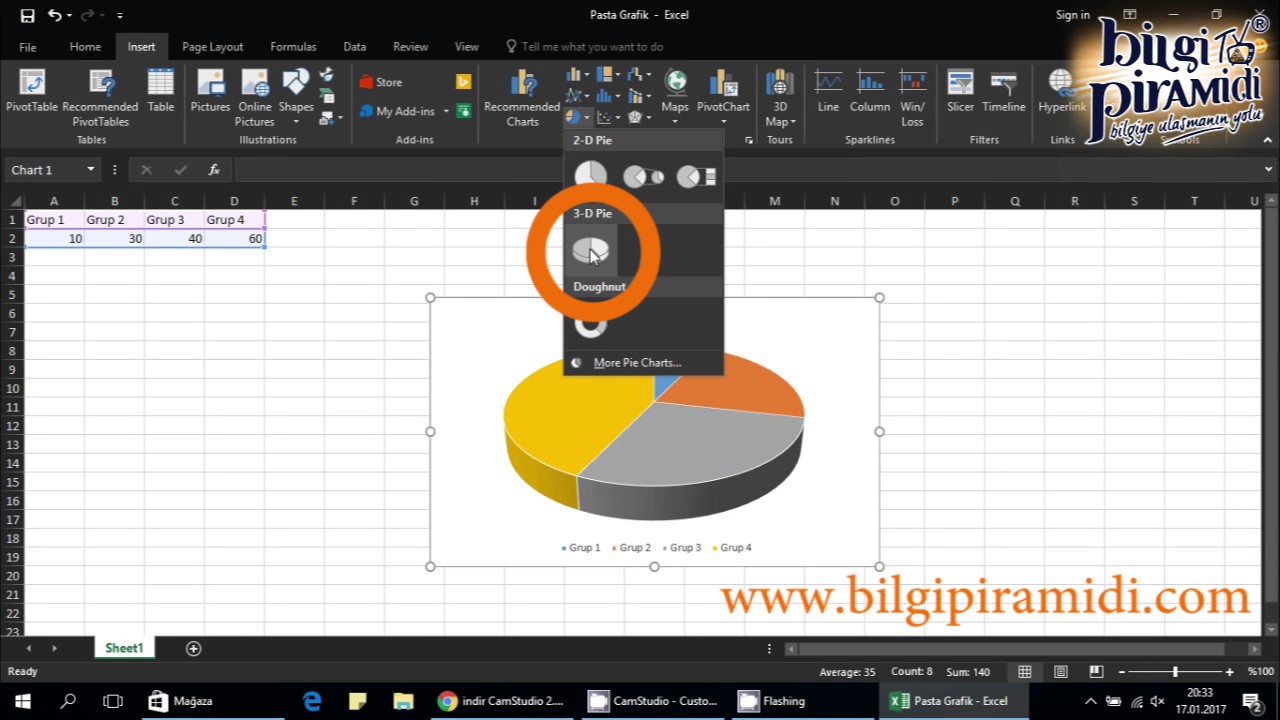Select the Doughnut chart option
This screenshot has height=720, width=1280.
coord(591,324)
